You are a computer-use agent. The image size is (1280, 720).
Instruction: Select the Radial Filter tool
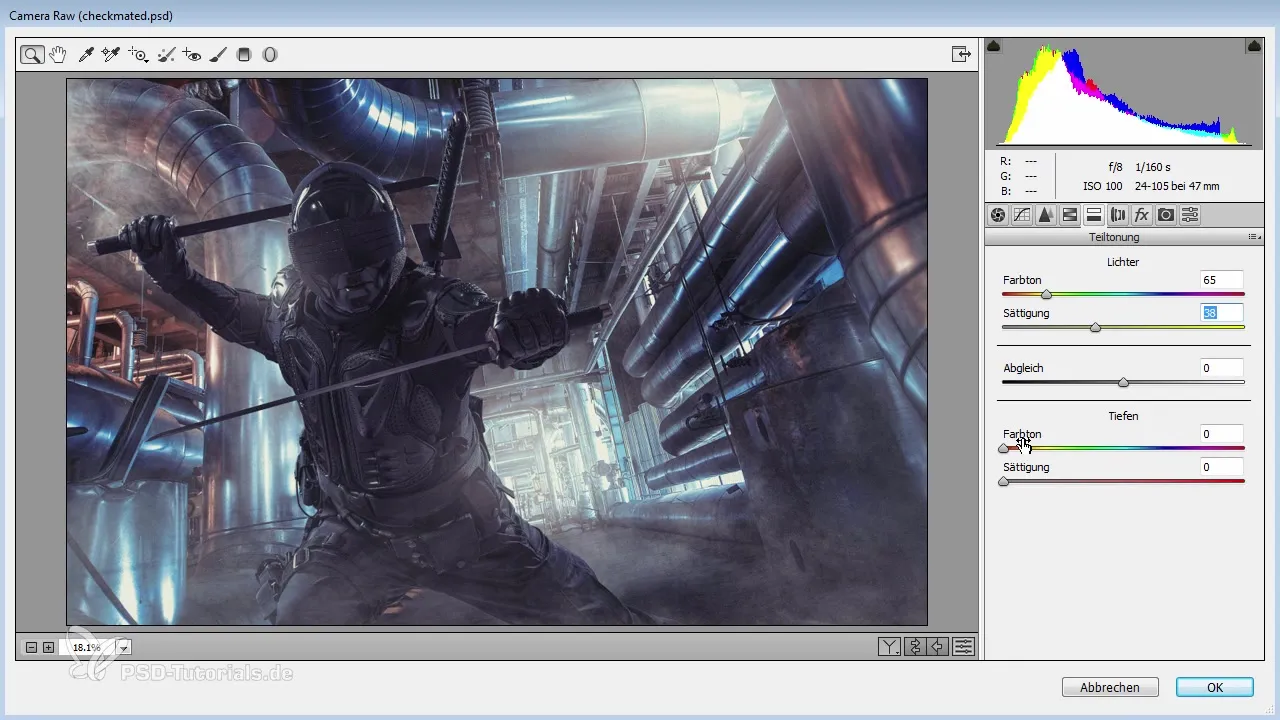point(269,55)
